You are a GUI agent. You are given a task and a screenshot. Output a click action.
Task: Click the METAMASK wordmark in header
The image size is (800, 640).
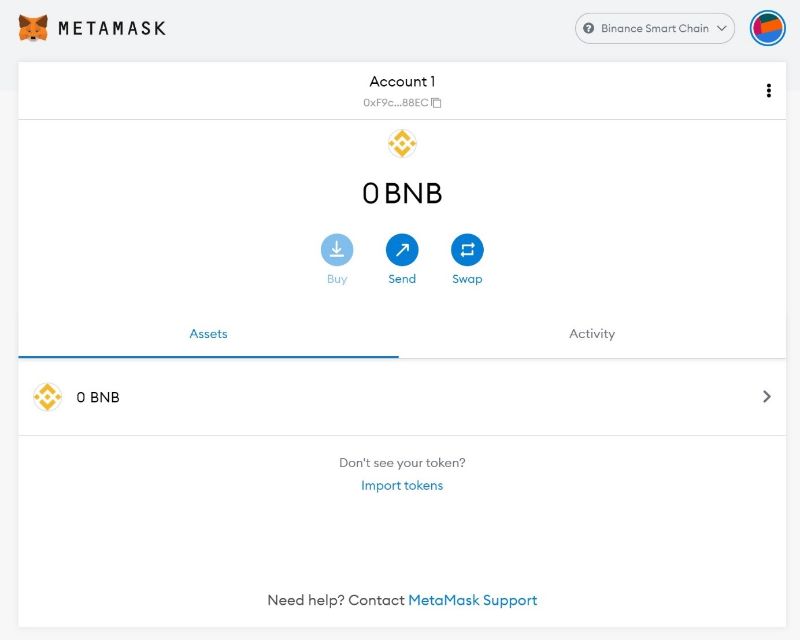point(112,28)
